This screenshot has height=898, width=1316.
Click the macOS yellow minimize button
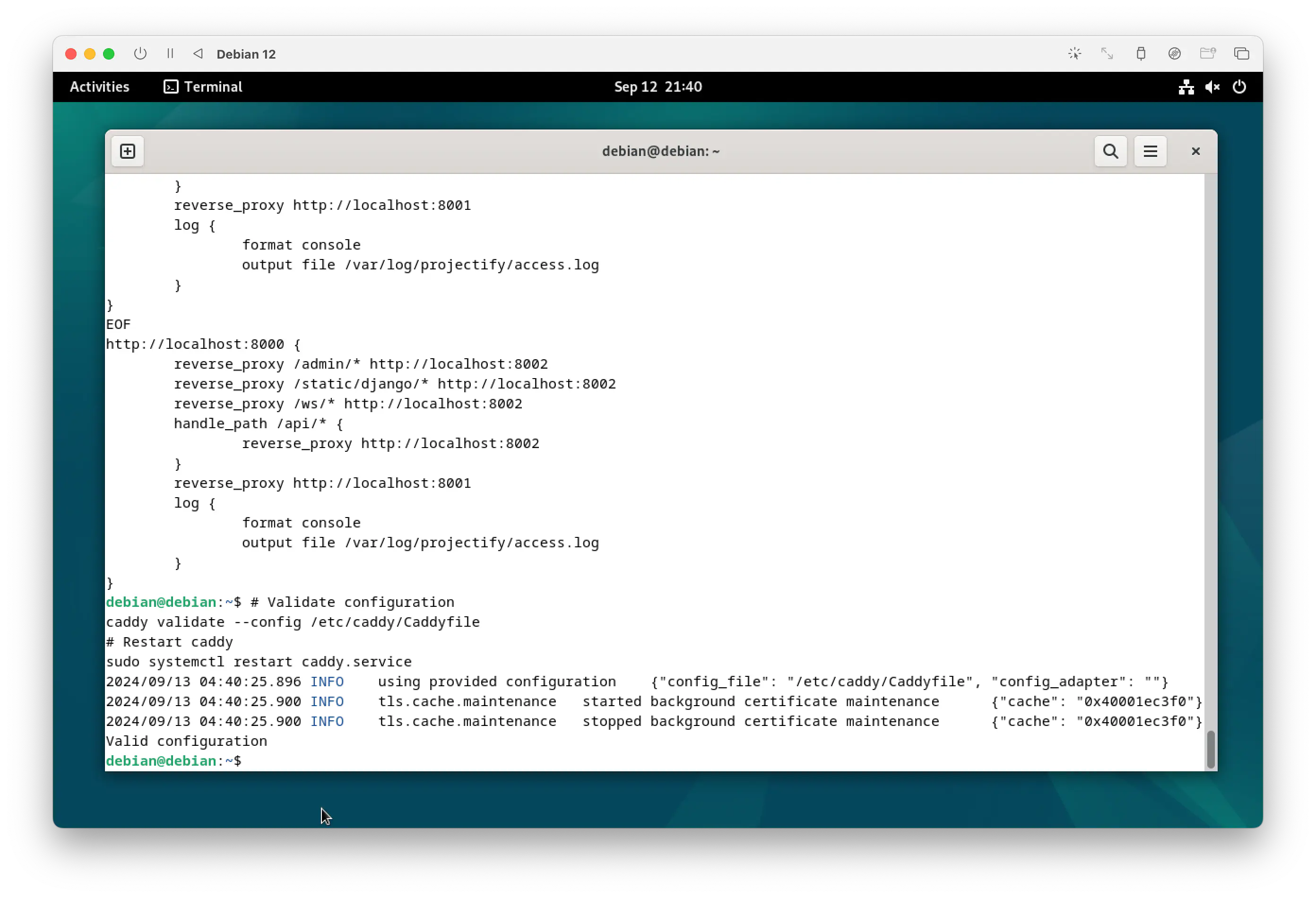[89, 54]
